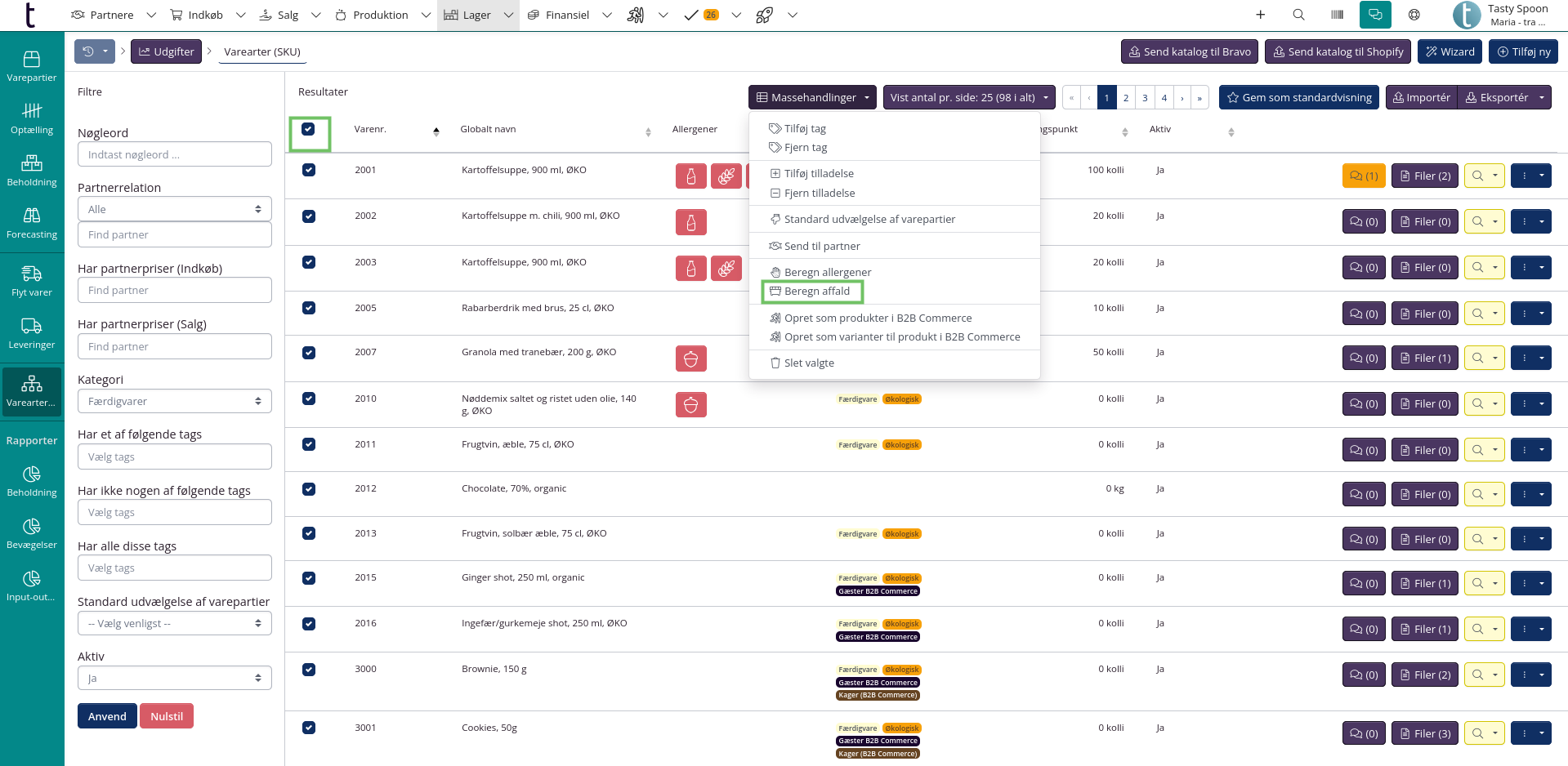Uncheck the select-all checkbox in header
Viewport: 1568px width, 766px height.
[x=308, y=129]
